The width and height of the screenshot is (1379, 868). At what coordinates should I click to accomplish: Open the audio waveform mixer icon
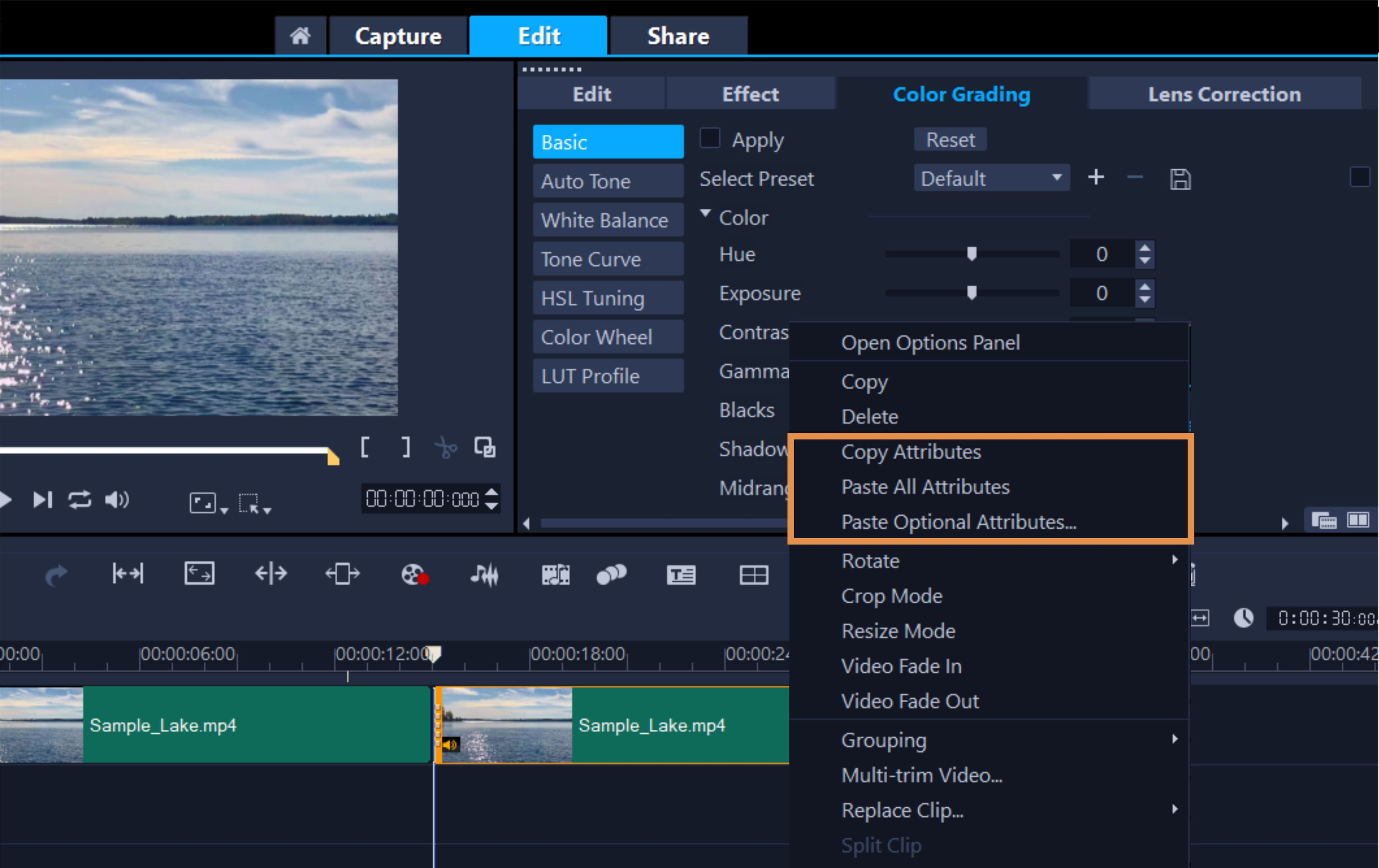point(484,574)
